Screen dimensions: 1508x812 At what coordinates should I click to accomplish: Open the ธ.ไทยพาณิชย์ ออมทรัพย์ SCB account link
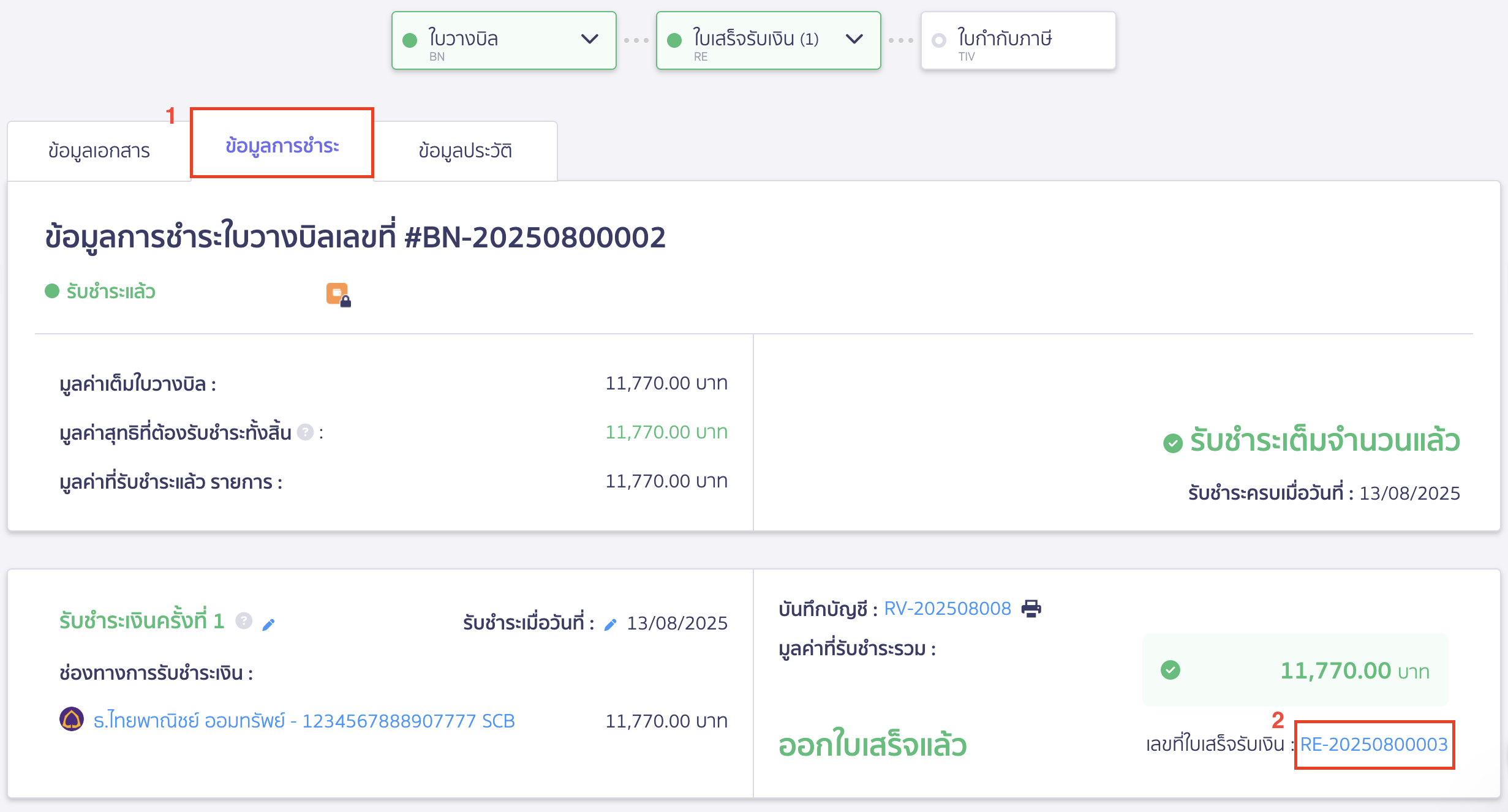click(304, 721)
